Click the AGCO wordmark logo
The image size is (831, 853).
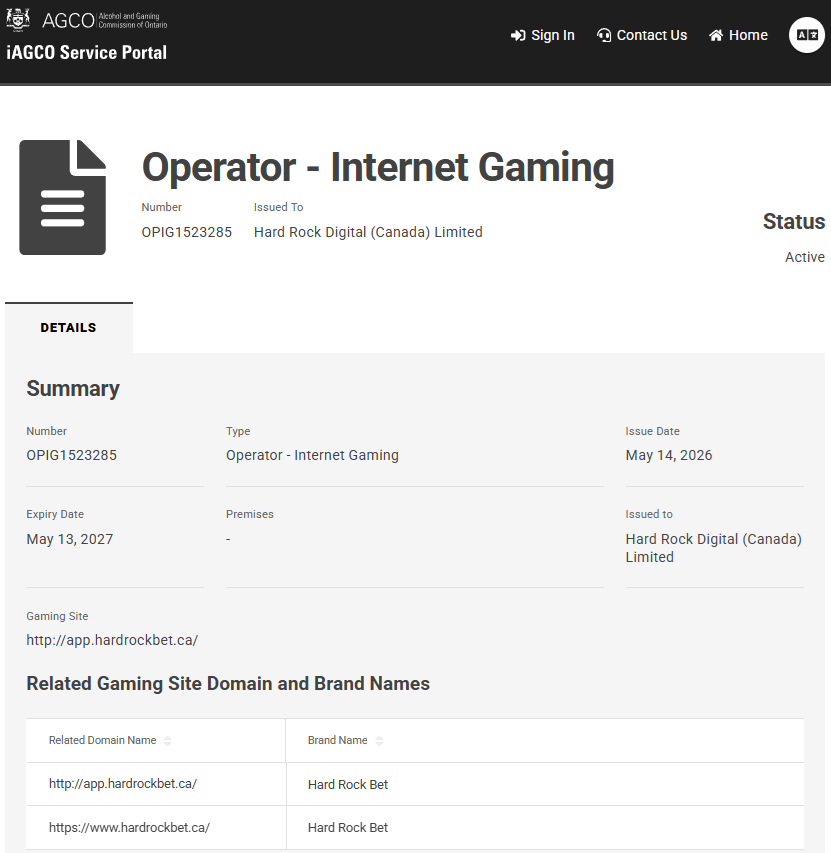(x=104, y=20)
